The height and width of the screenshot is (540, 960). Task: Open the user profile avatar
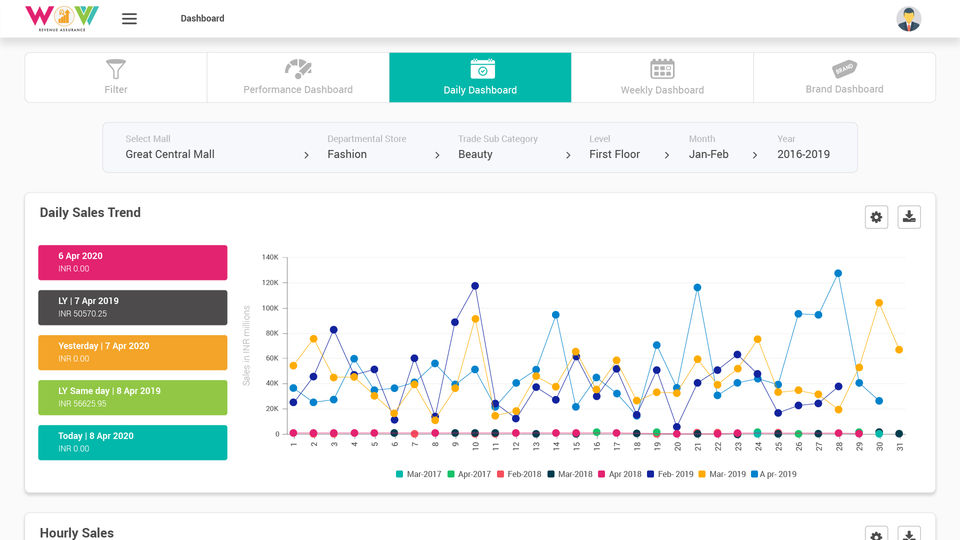[909, 19]
